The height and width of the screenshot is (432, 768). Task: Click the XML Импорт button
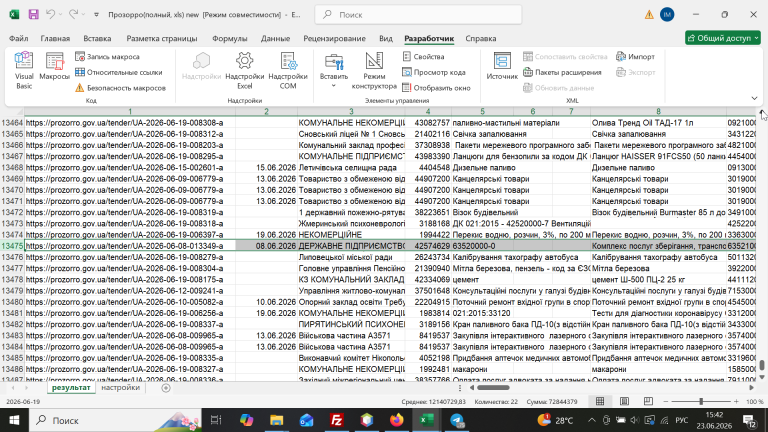[636, 57]
